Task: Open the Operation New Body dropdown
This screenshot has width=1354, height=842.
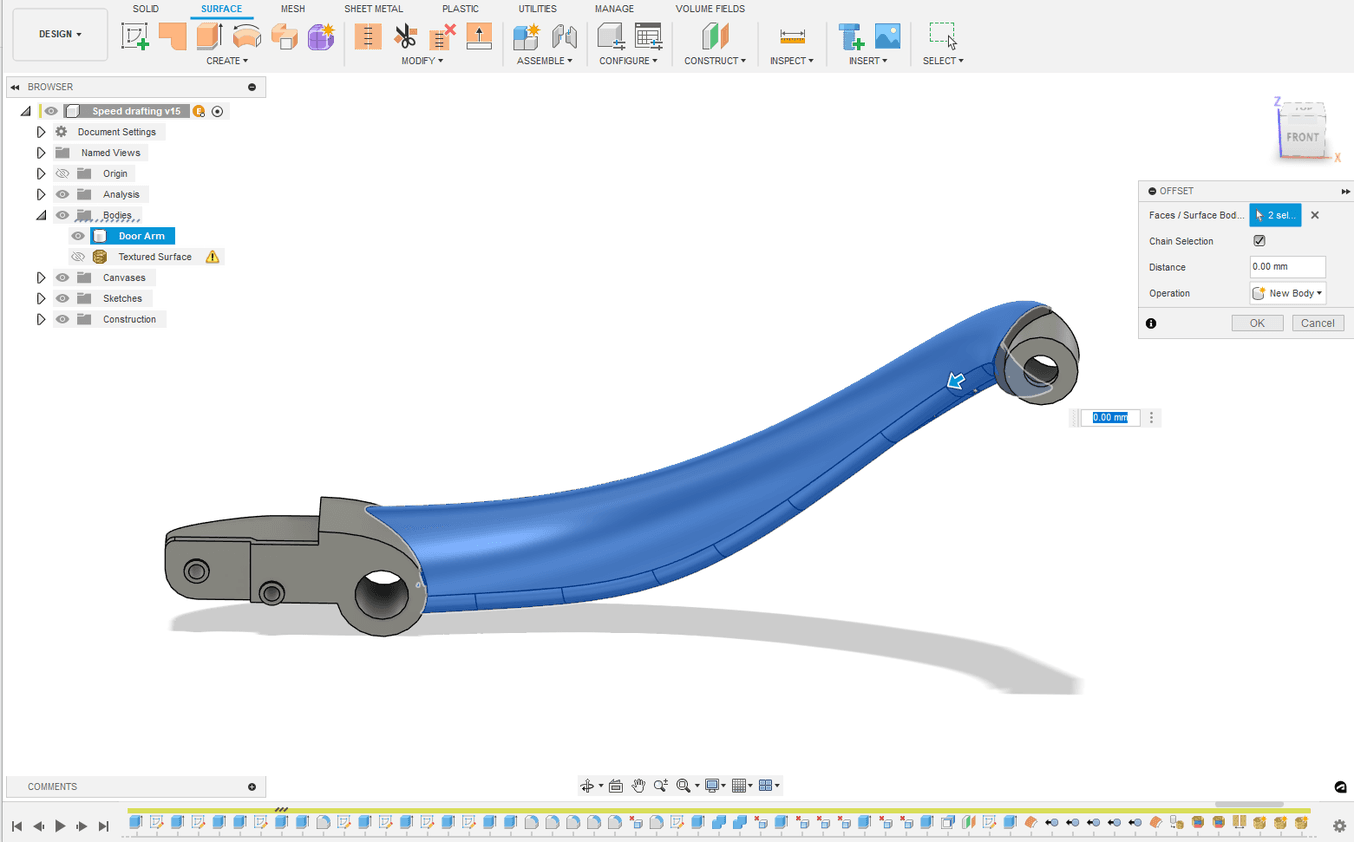Action: click(x=1288, y=293)
